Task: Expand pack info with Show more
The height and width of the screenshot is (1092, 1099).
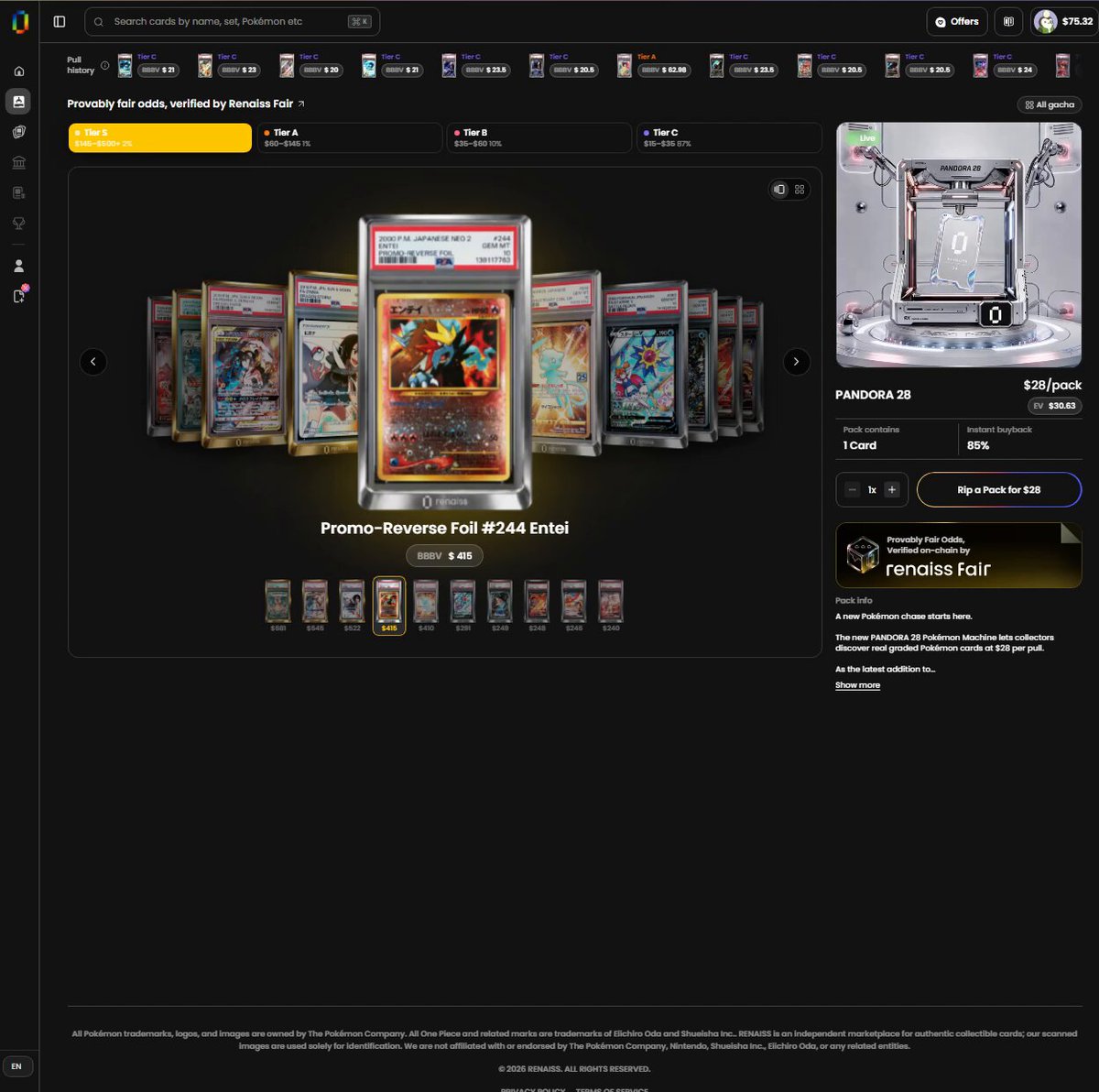Action: click(857, 685)
